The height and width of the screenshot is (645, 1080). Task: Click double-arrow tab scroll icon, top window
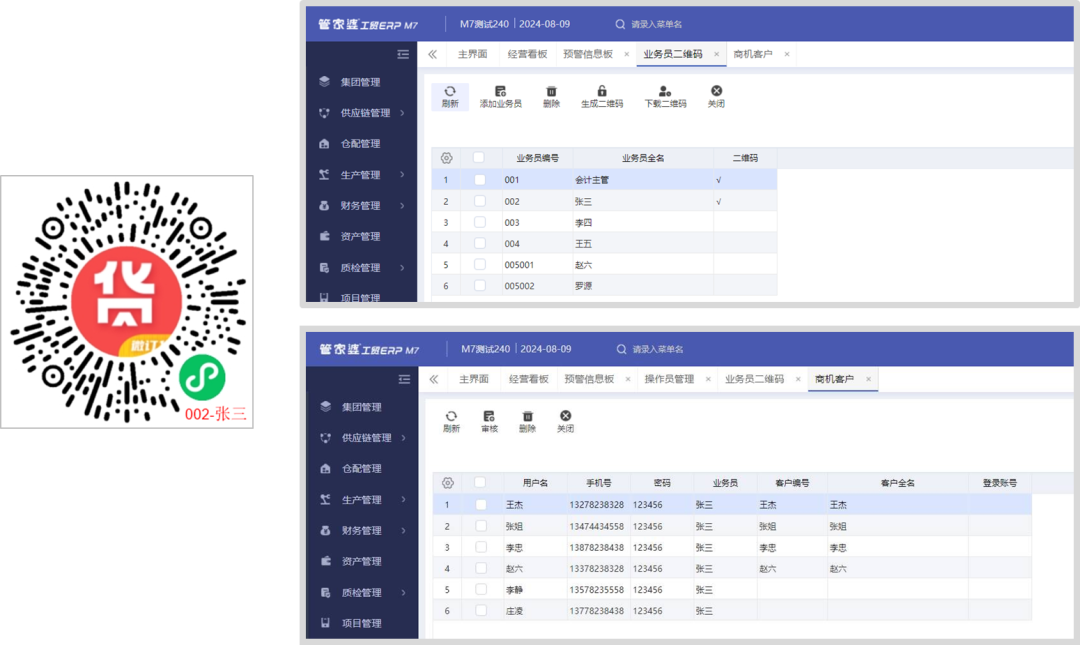(x=433, y=54)
